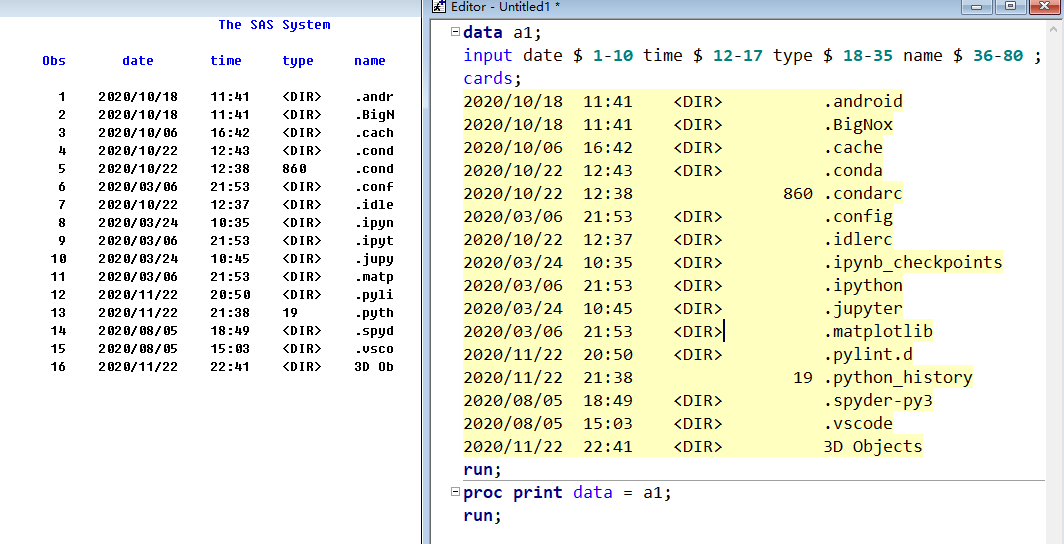Click the 'type' column header in output
Image resolution: width=1064 pixels, height=544 pixels.
(298, 61)
